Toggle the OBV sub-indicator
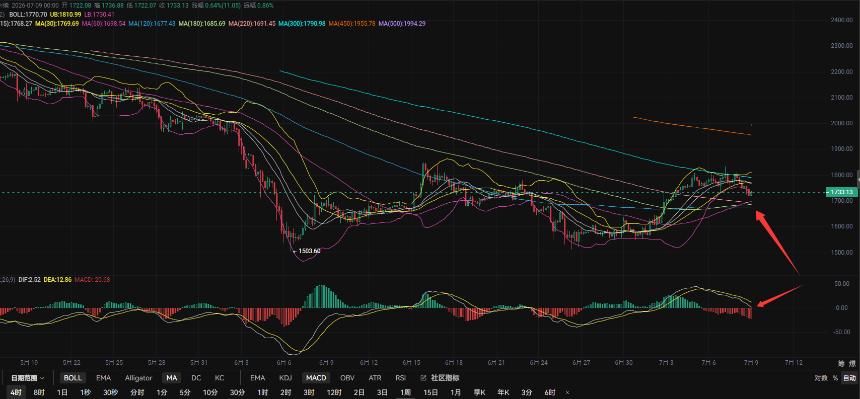Image resolution: width=860 pixels, height=399 pixels. pos(347,378)
